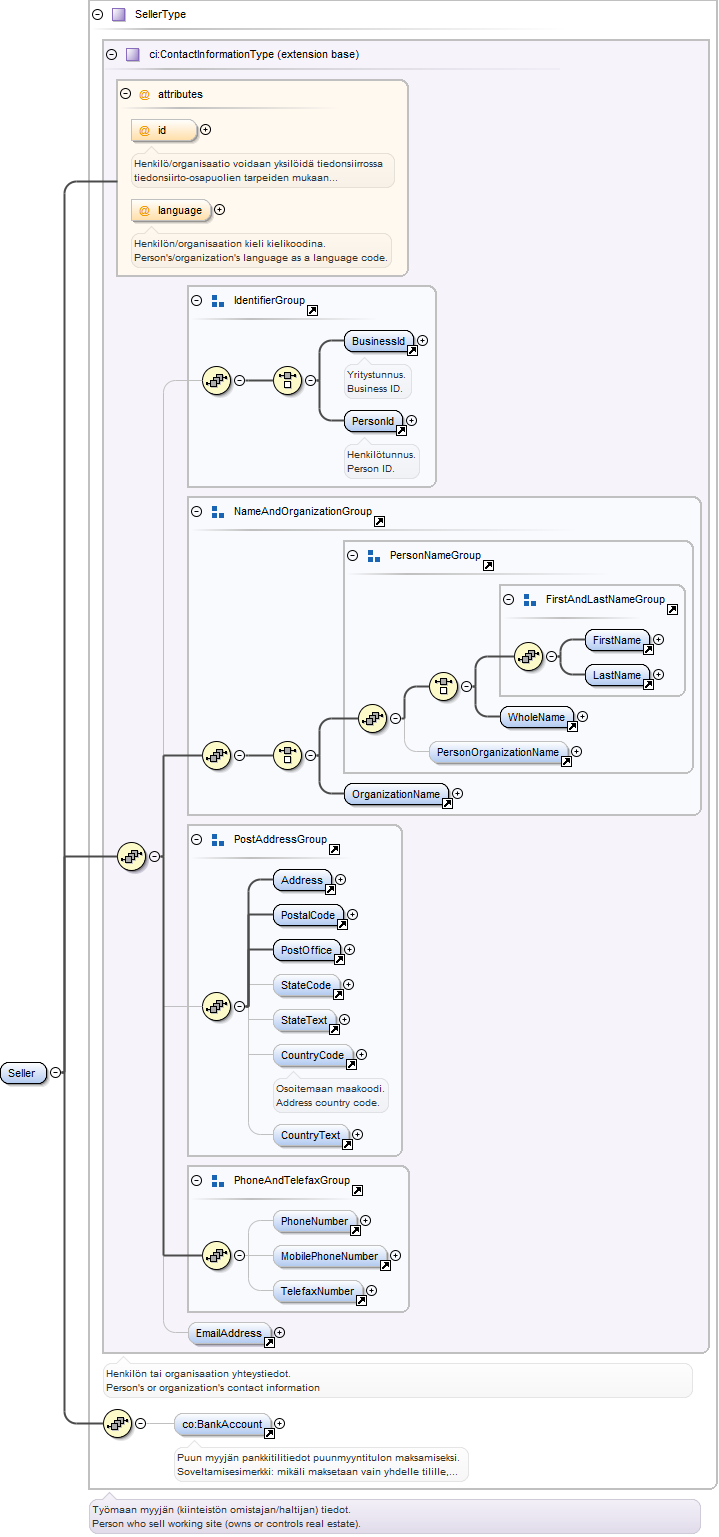Select the Seller element node
The width and height of the screenshot is (719, 1537).
tap(23, 1073)
